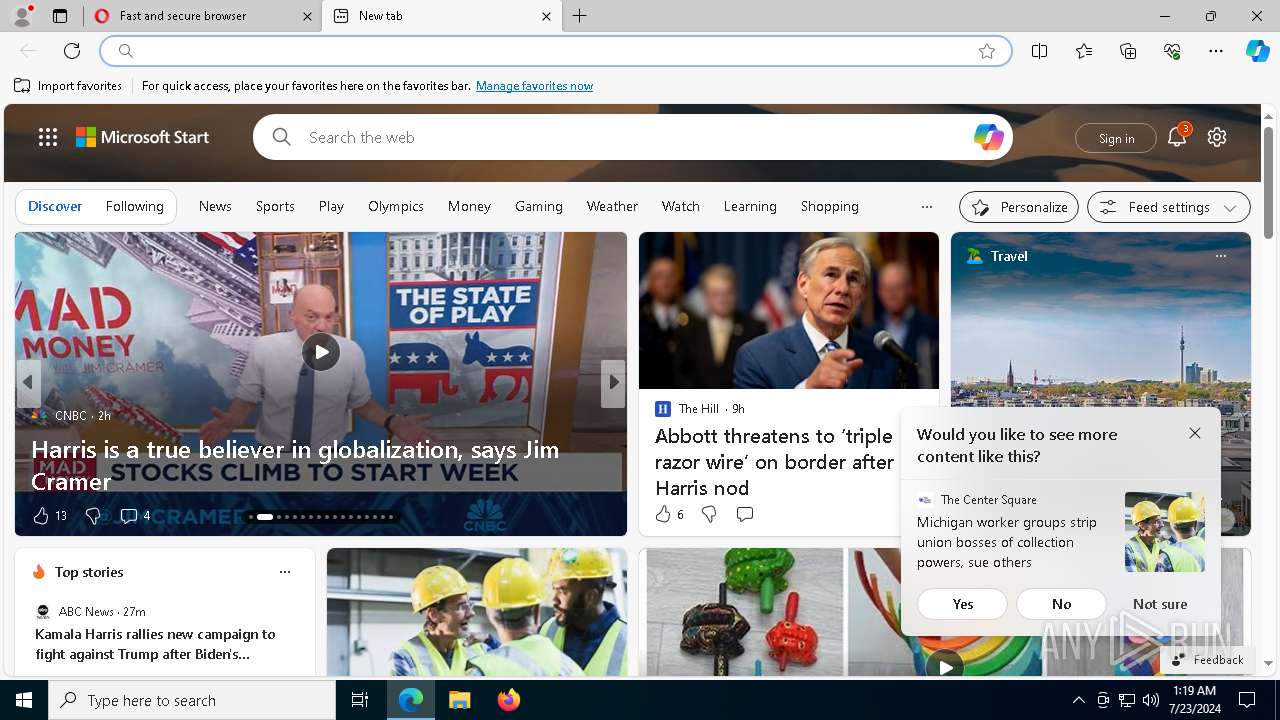Open the Edge profile icon

(22, 16)
